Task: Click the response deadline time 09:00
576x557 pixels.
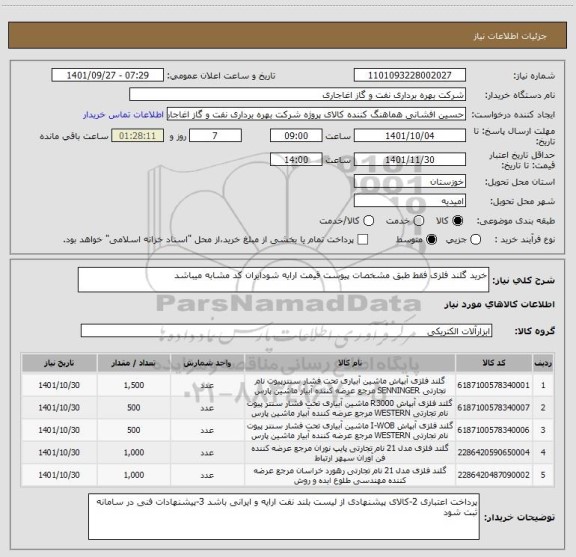Action: coord(296,136)
